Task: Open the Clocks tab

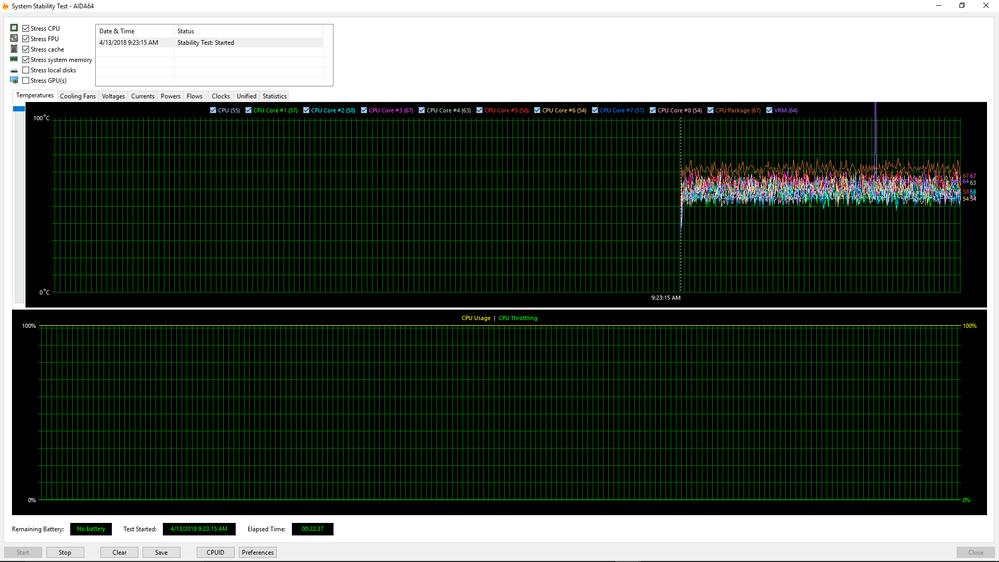Action: coord(220,96)
